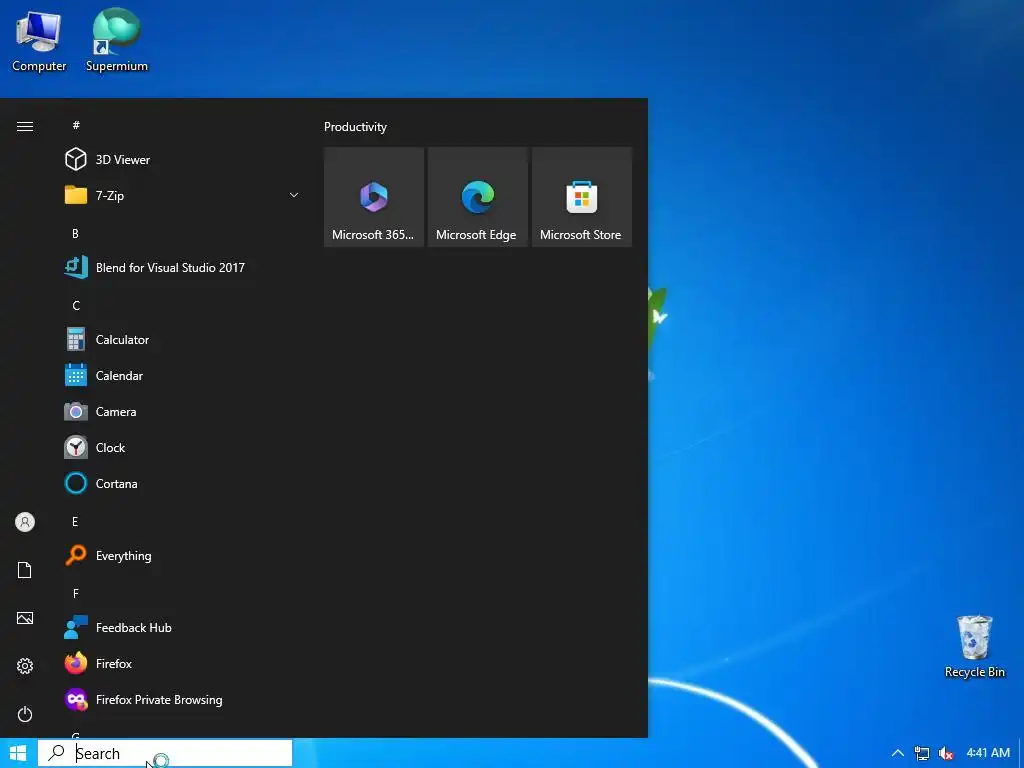The image size is (1024, 768).
Task: Click the Microsoft 365 tile
Action: [x=374, y=197]
